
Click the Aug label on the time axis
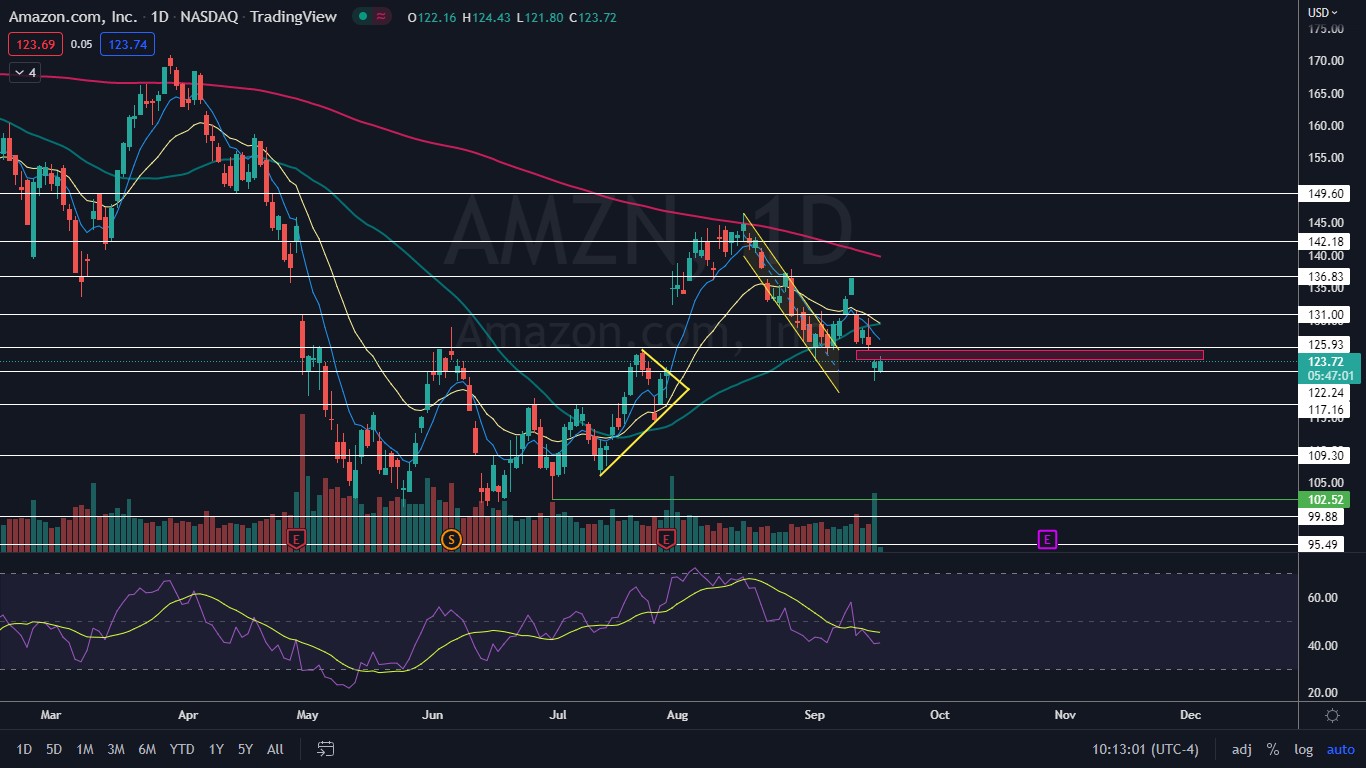click(677, 715)
